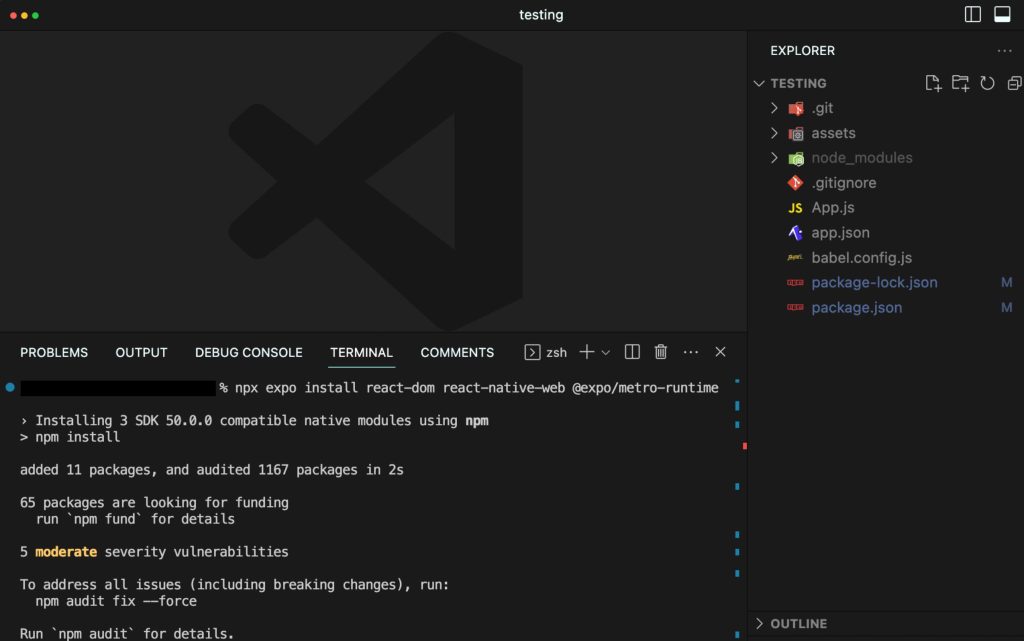Click the M status badge on package-lock.json
Screen dimensions: 1024x641
tap(1006, 283)
